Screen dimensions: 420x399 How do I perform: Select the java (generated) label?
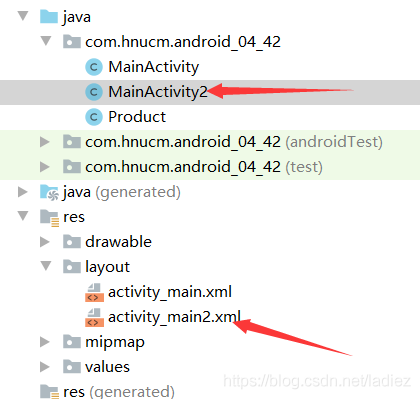122,192
